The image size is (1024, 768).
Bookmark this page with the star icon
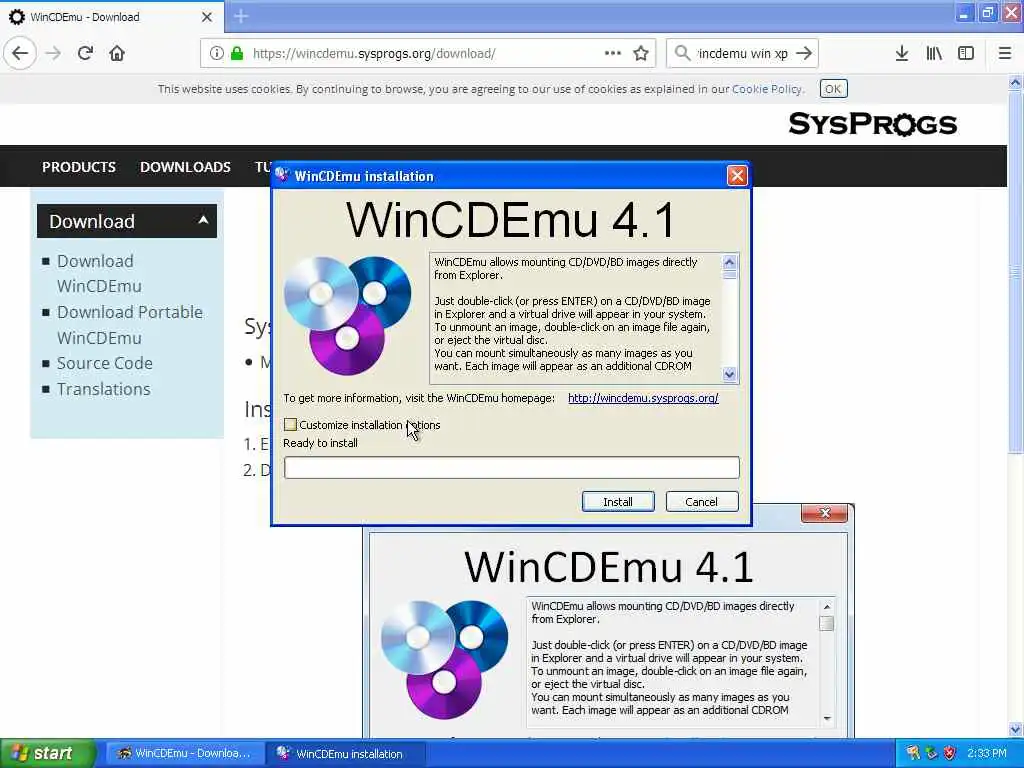tap(641, 54)
